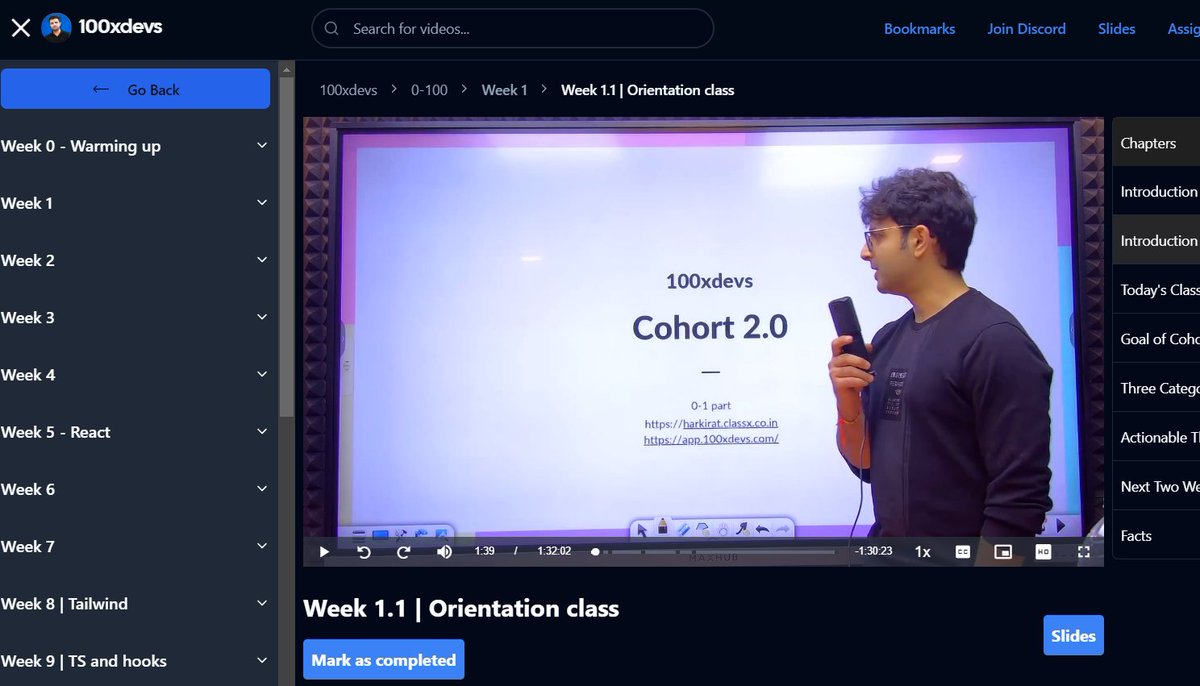
Task: Open the 100xdevs profile avatar
Action: [x=56, y=28]
